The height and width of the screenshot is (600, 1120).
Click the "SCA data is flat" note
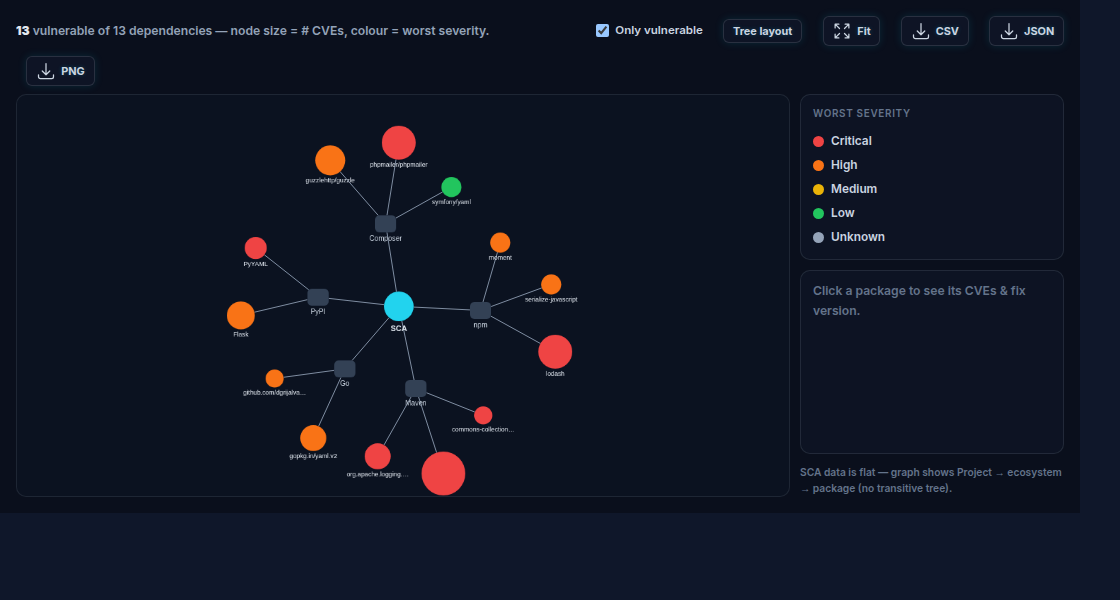tap(931, 481)
